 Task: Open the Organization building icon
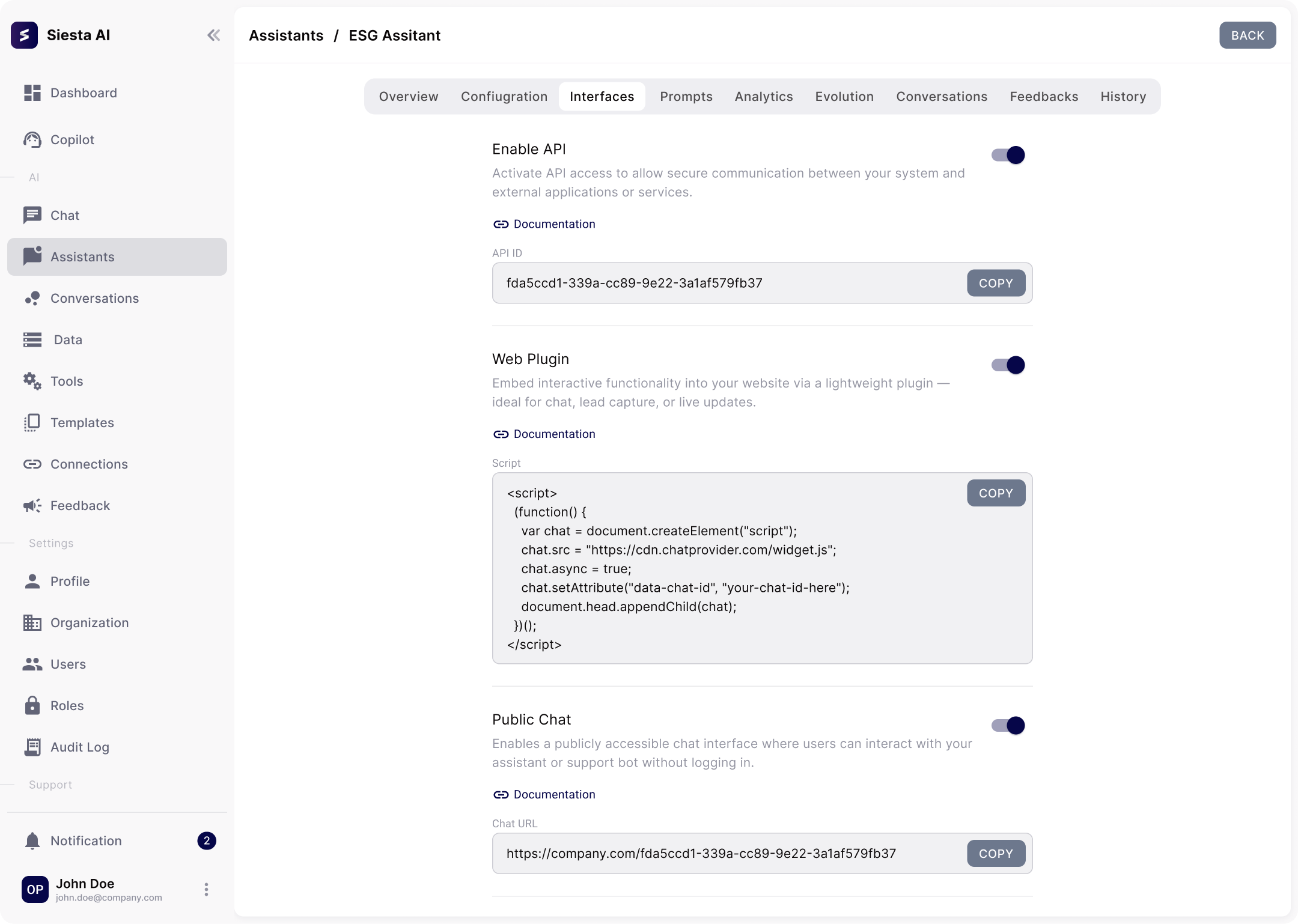[x=32, y=622]
